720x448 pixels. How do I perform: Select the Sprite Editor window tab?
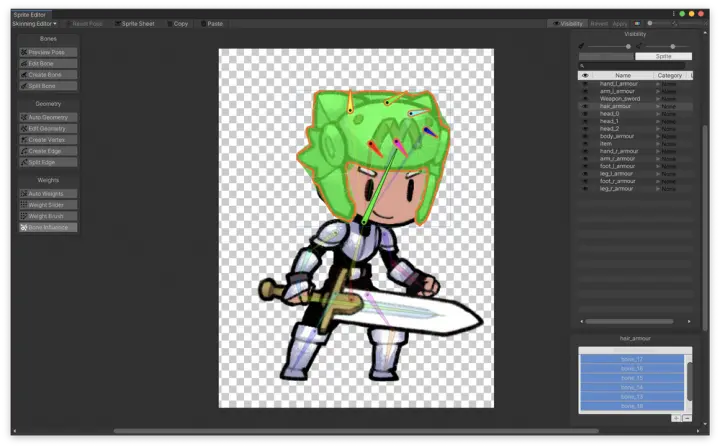click(31, 15)
